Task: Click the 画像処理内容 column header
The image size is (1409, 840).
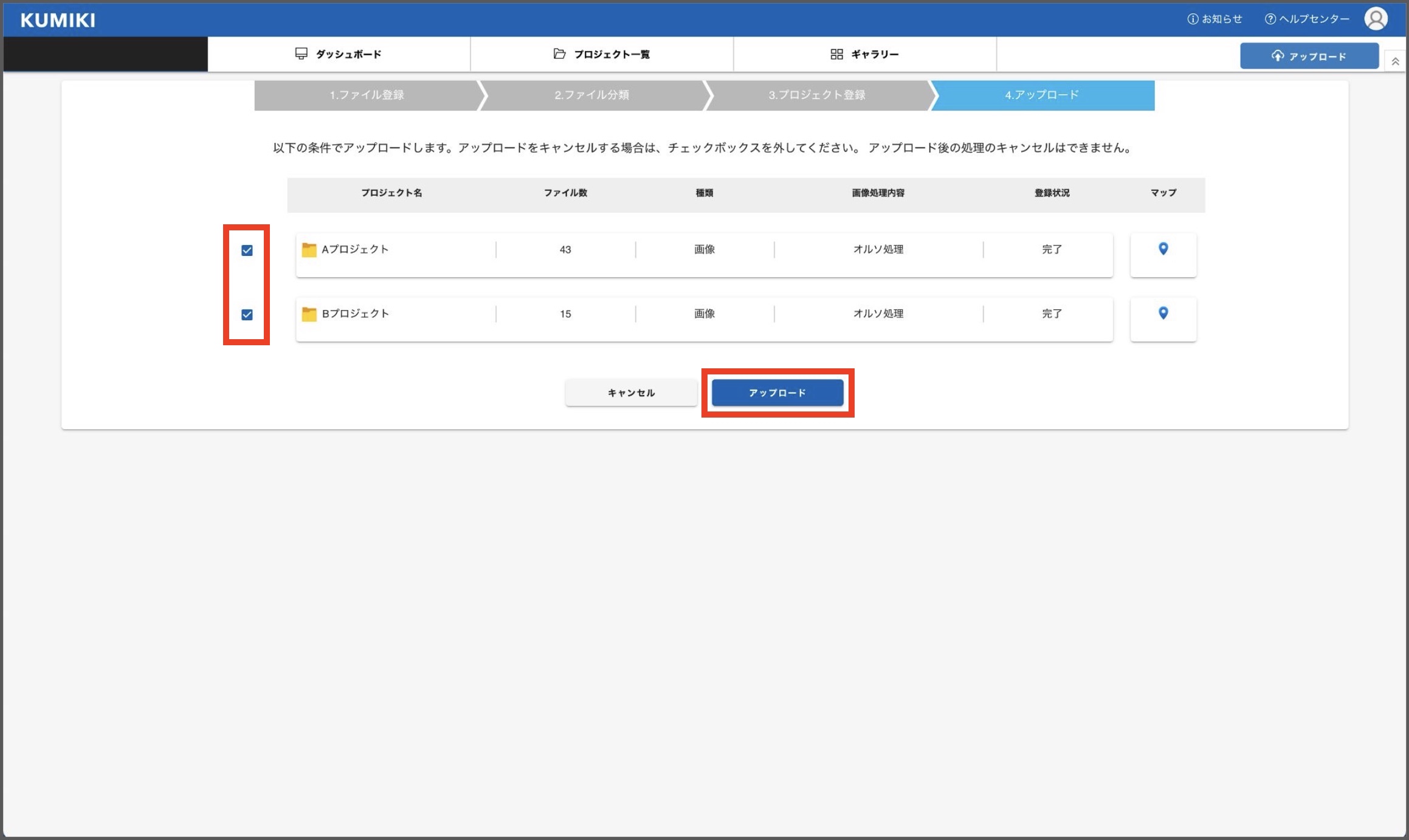Action: tap(878, 193)
